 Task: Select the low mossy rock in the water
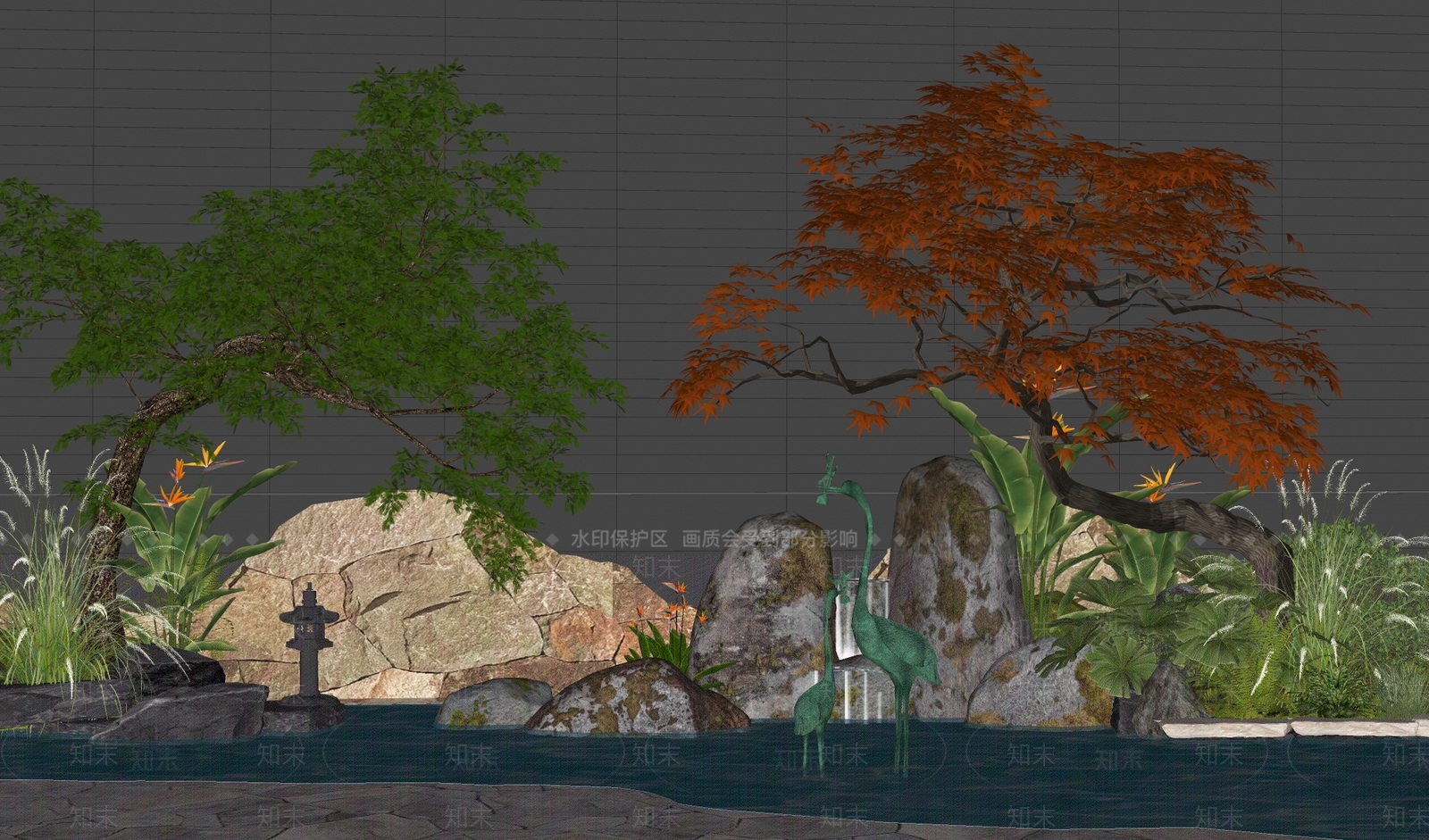click(x=636, y=699)
